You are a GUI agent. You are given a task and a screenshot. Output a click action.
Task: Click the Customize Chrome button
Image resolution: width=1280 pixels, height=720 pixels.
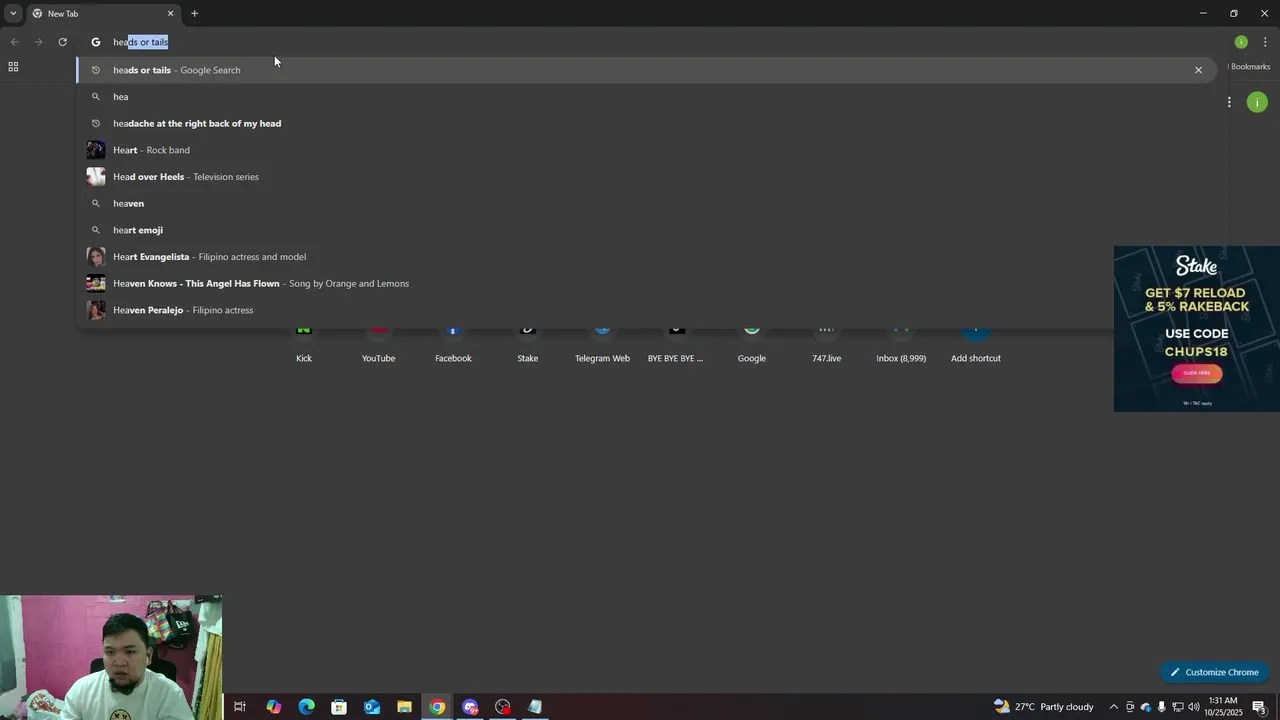(x=1214, y=672)
